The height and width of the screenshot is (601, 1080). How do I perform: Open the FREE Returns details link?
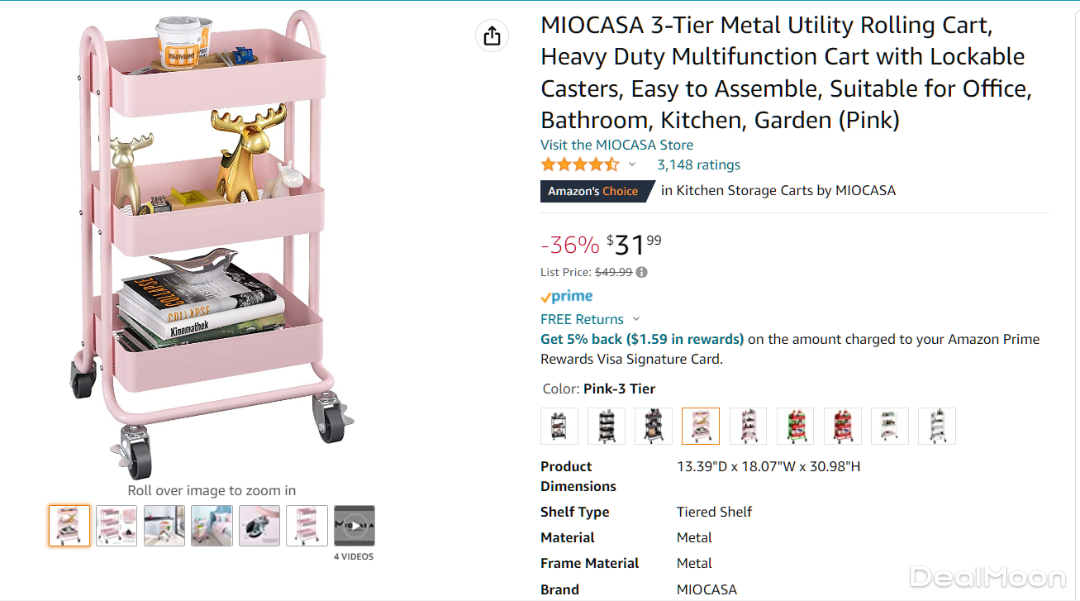(x=582, y=320)
